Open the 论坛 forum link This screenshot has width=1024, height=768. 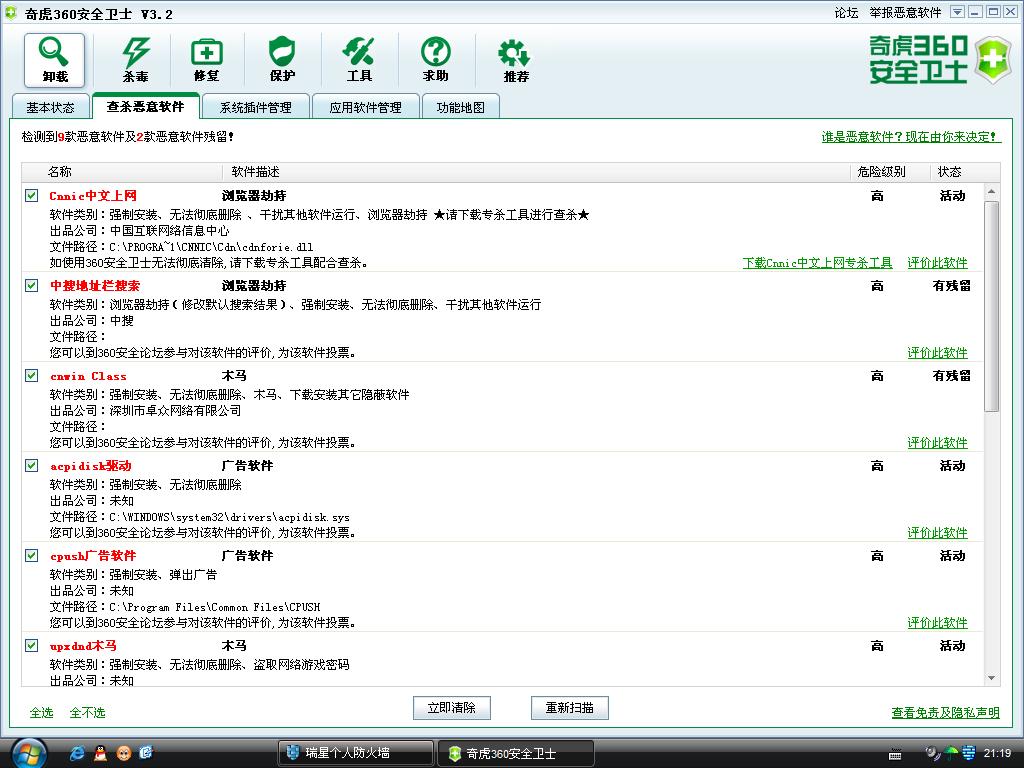tap(846, 12)
